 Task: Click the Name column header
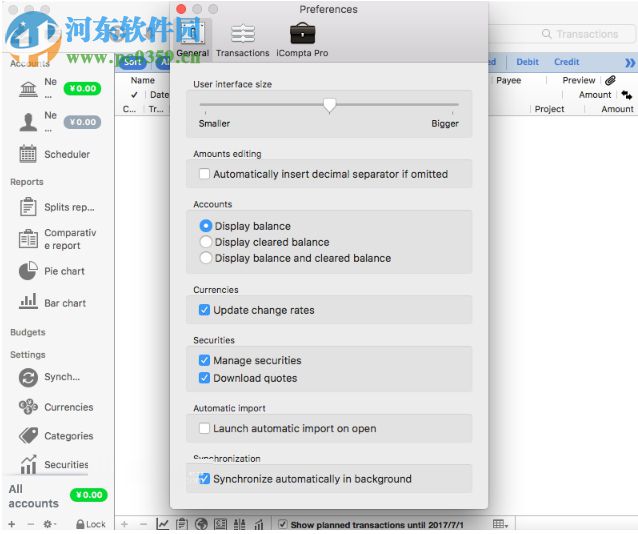[x=142, y=80]
